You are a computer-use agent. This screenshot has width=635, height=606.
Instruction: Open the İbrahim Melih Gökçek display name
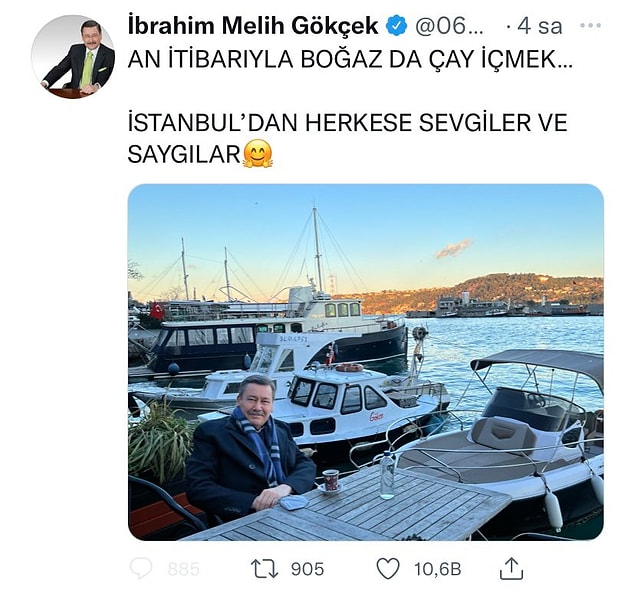(253, 26)
